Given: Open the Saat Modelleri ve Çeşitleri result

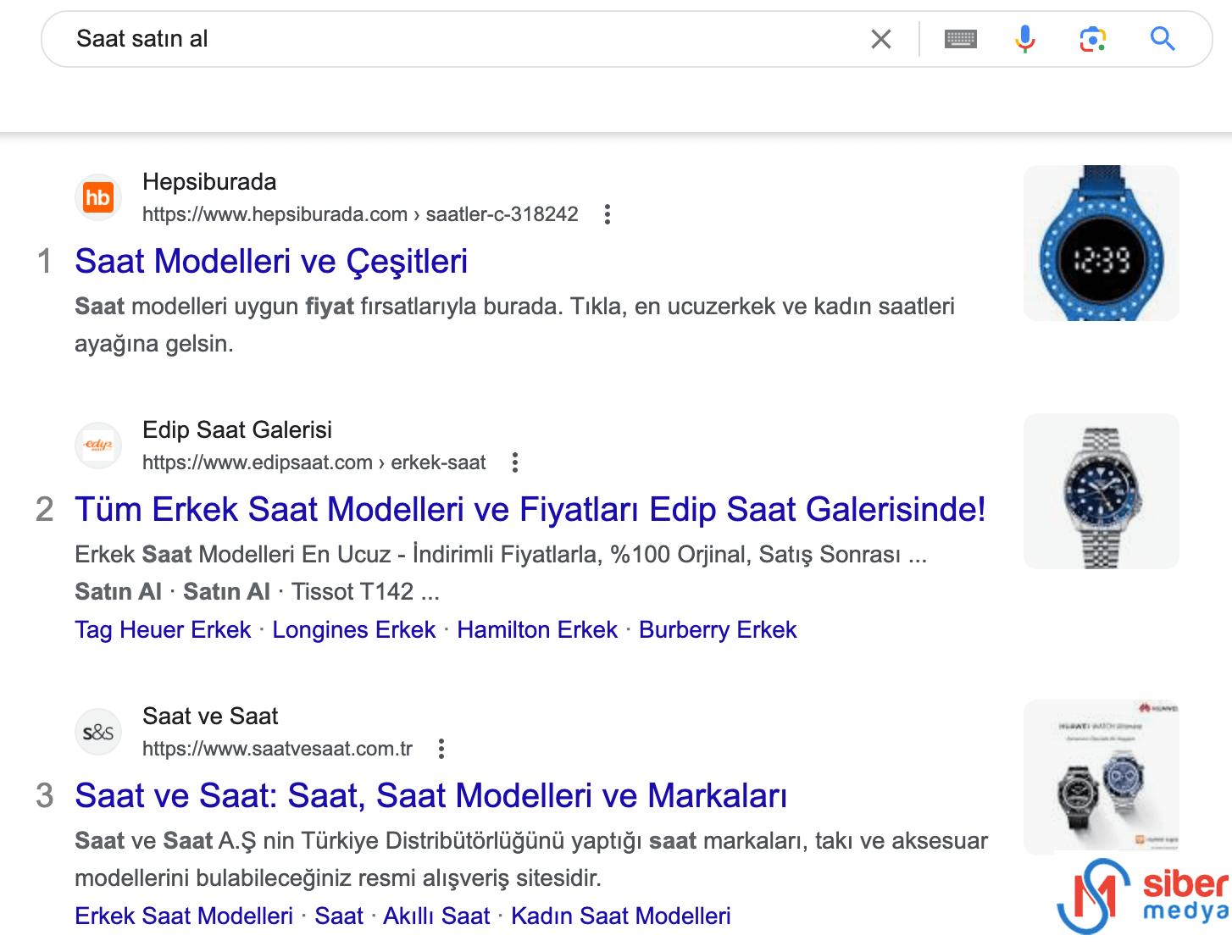Looking at the screenshot, I should click(271, 261).
